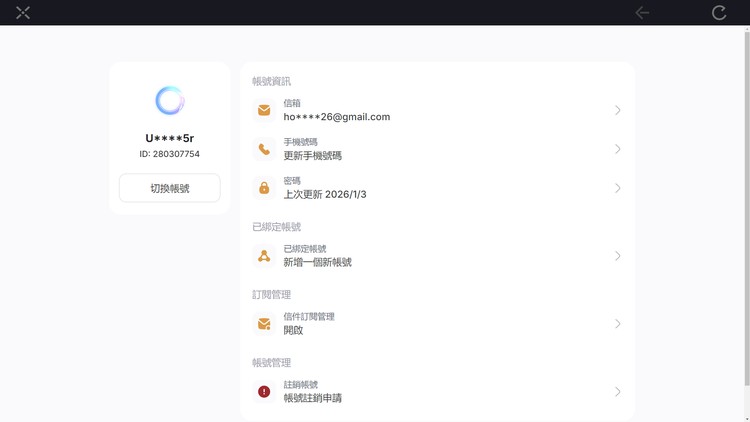Expand the 信件訂閱管理 row chevron
750x422 pixels.
618,324
